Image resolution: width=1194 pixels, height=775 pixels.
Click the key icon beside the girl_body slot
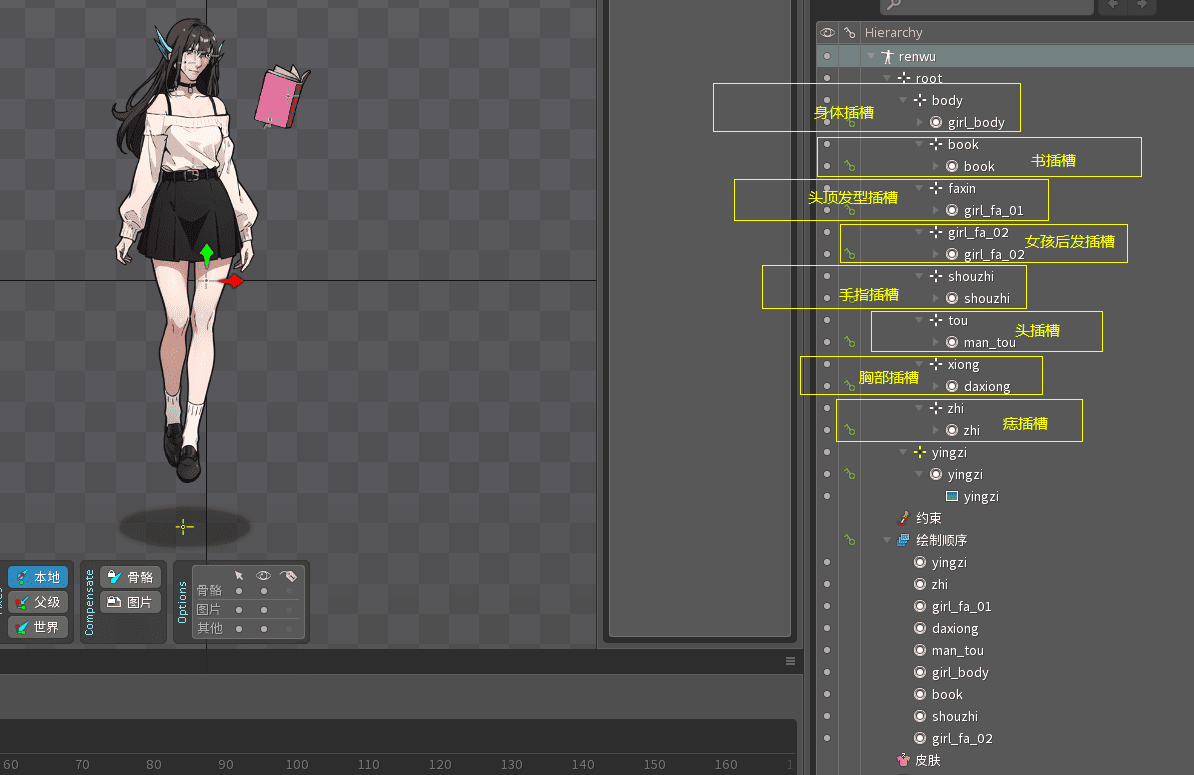click(x=850, y=123)
